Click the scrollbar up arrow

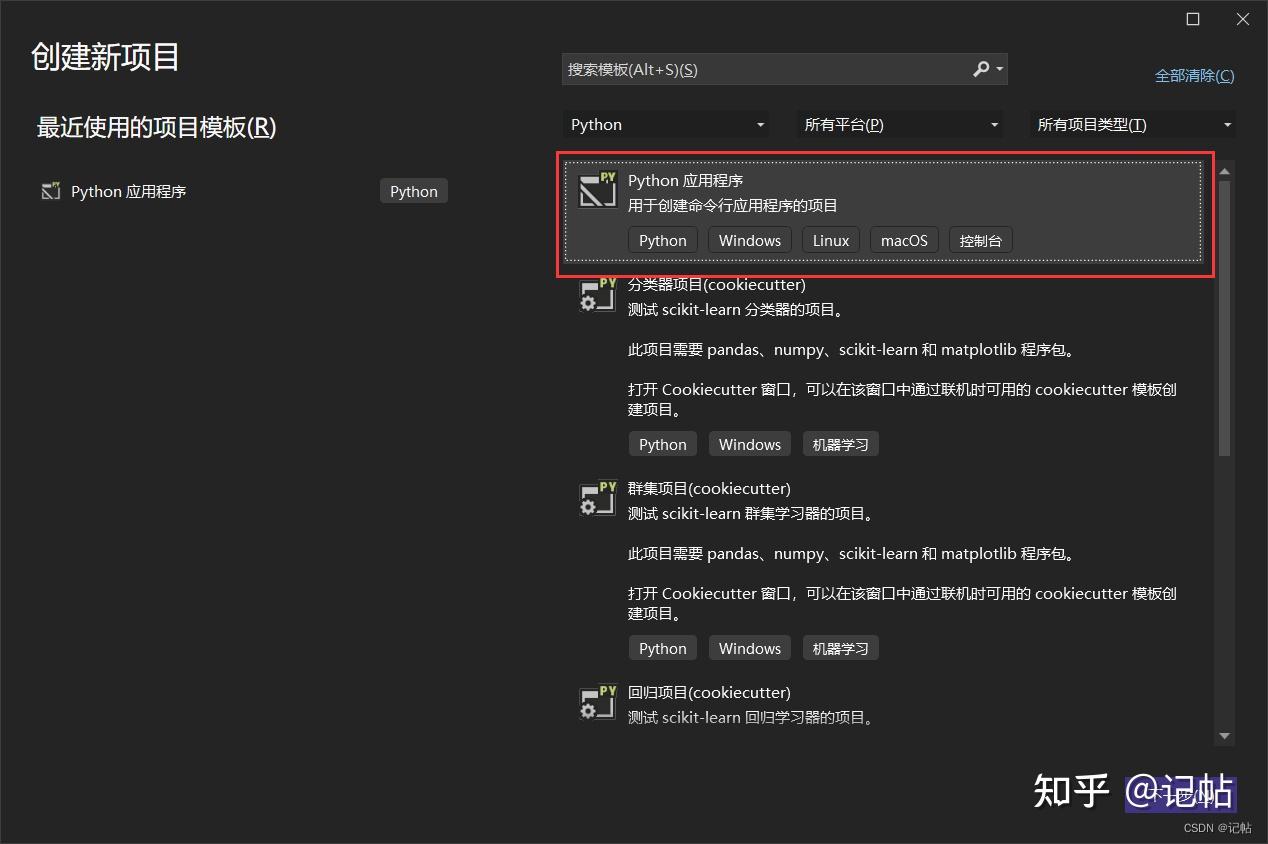coord(1224,170)
